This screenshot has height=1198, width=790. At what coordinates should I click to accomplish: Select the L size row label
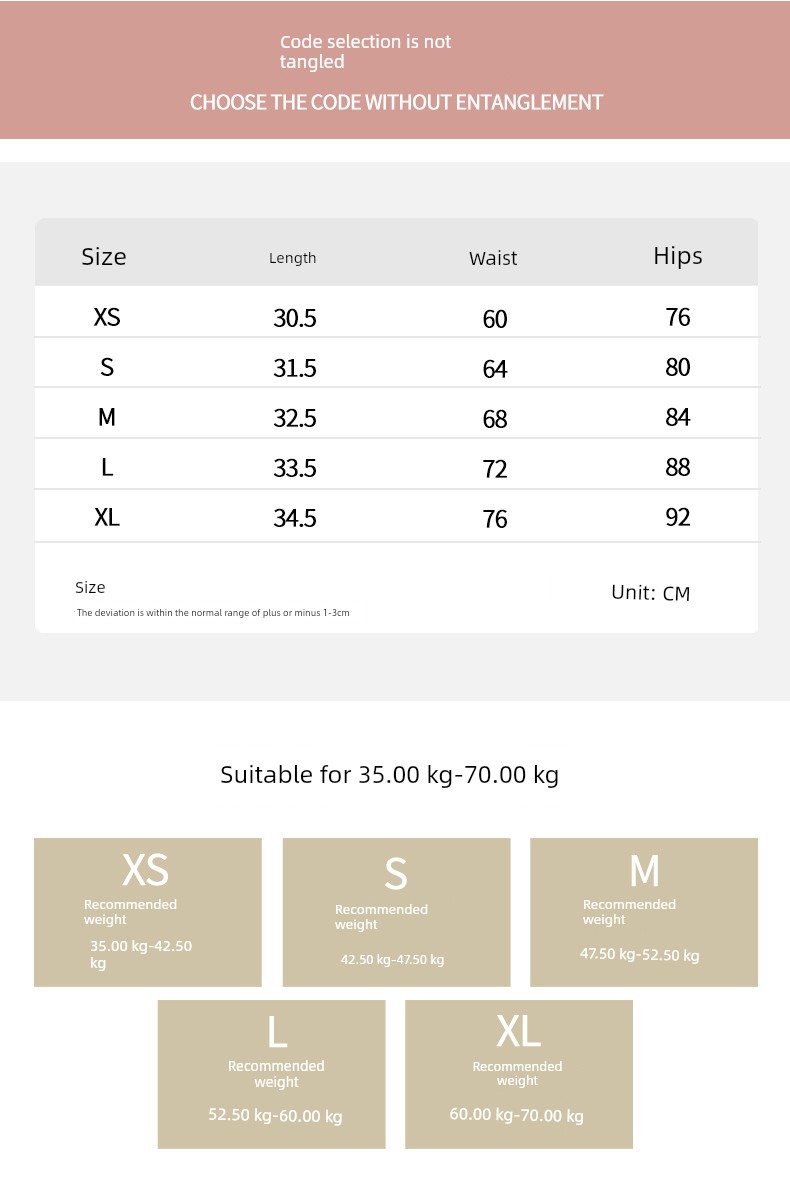point(107,468)
